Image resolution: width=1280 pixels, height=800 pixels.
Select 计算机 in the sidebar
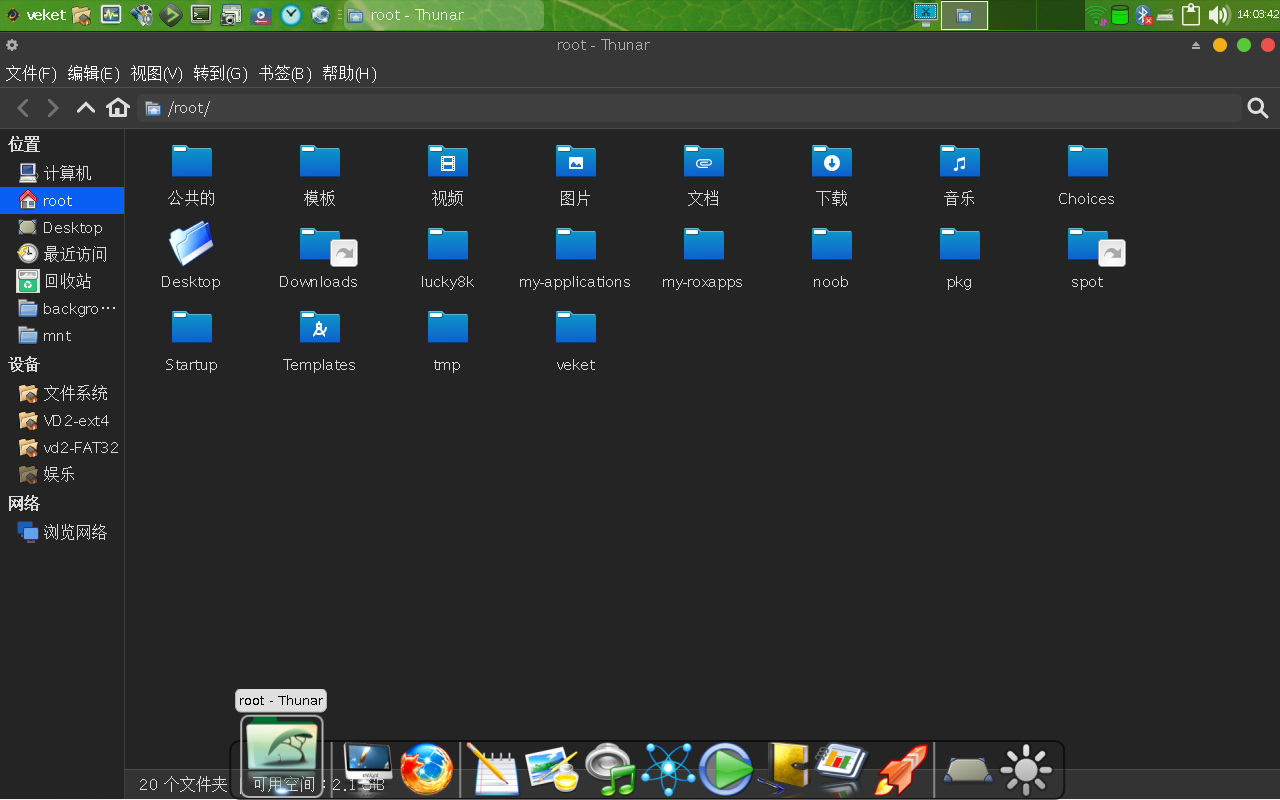[62, 173]
